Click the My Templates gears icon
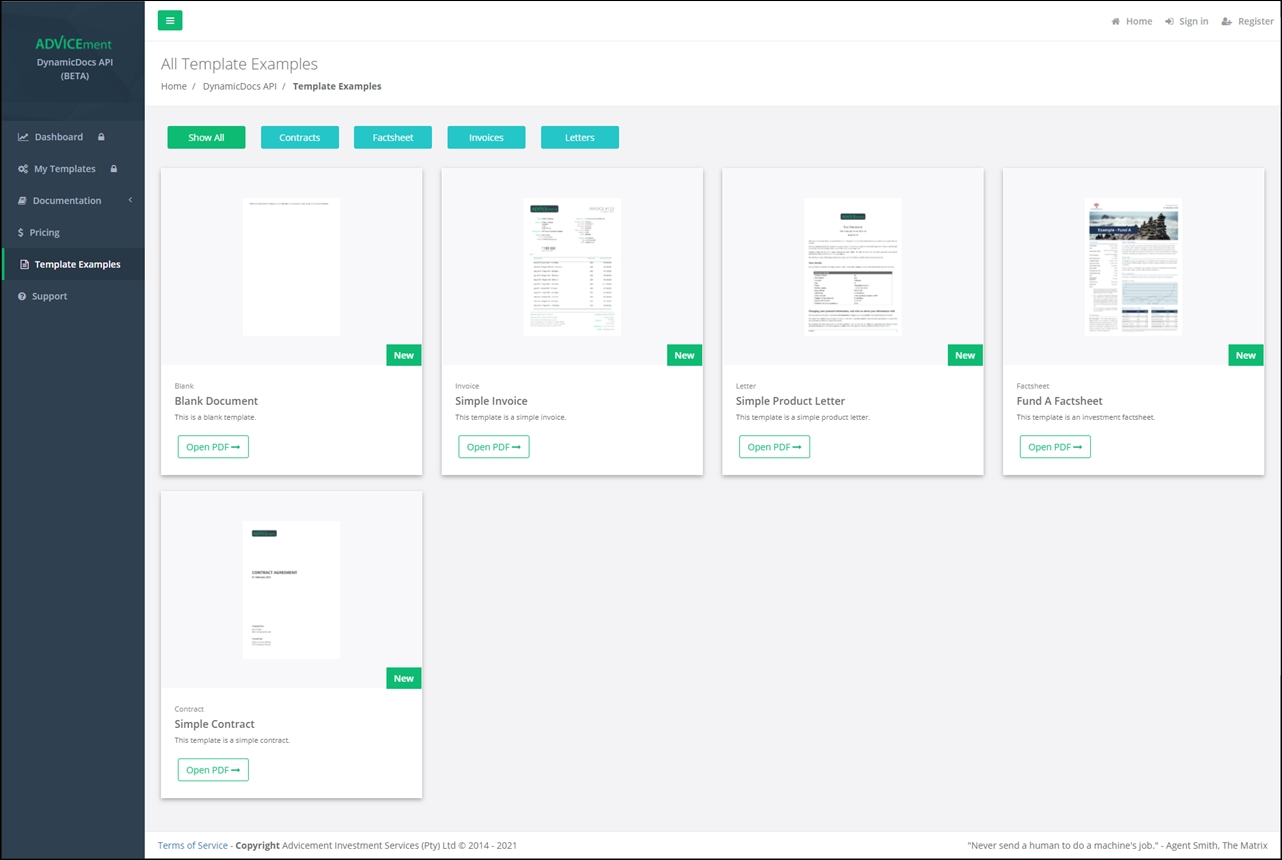Viewport: 1282px width, 860px height. point(23,169)
